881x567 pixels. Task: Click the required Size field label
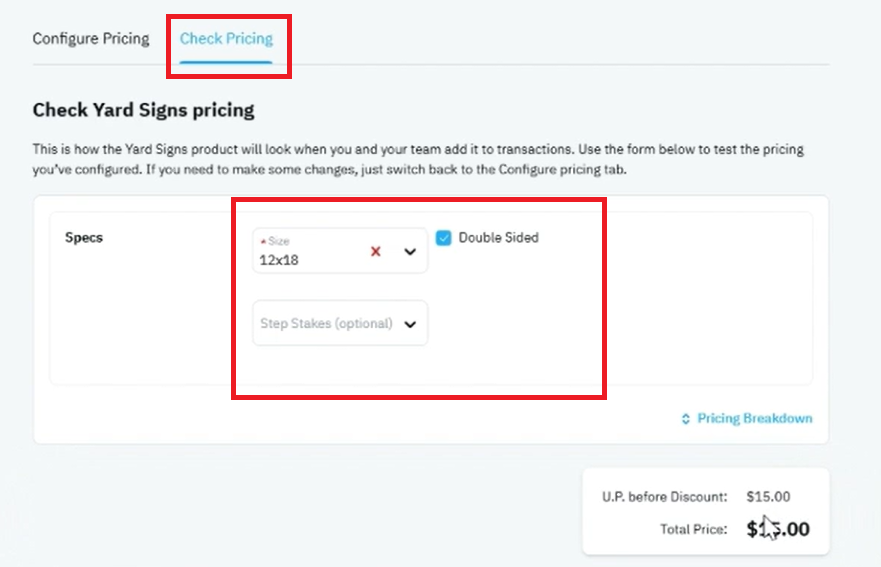[278, 241]
